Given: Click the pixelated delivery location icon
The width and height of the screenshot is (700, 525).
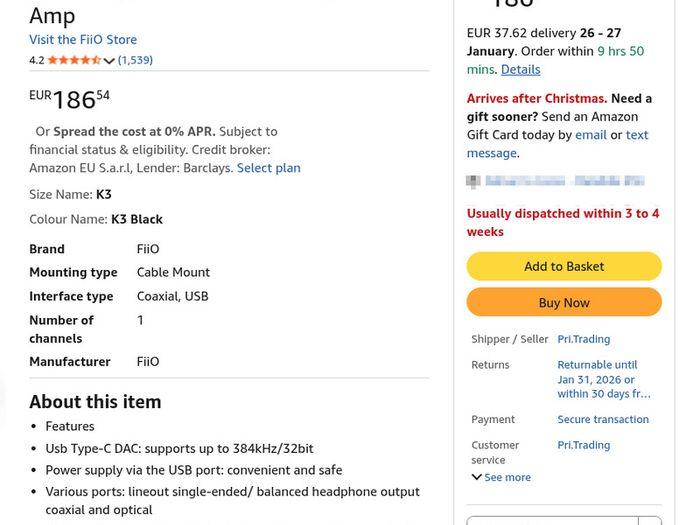Looking at the screenshot, I should pos(473,181).
